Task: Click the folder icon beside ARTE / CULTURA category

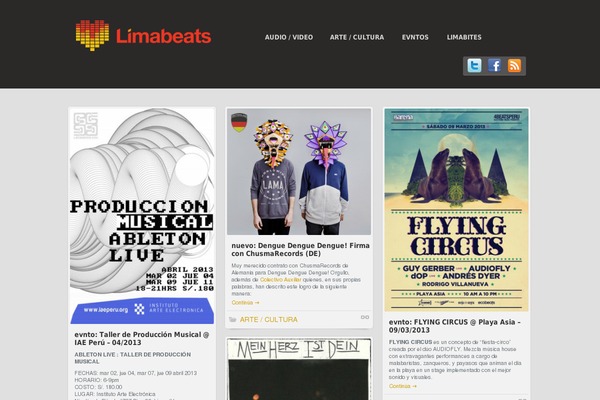Action: [x=232, y=320]
